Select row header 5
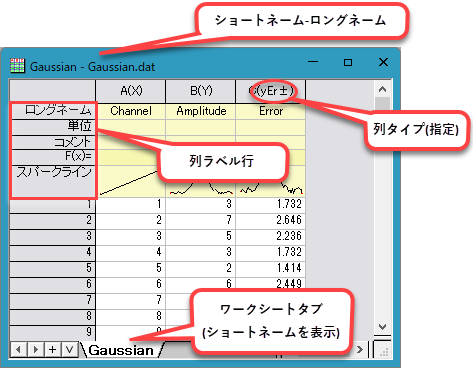 53,269
